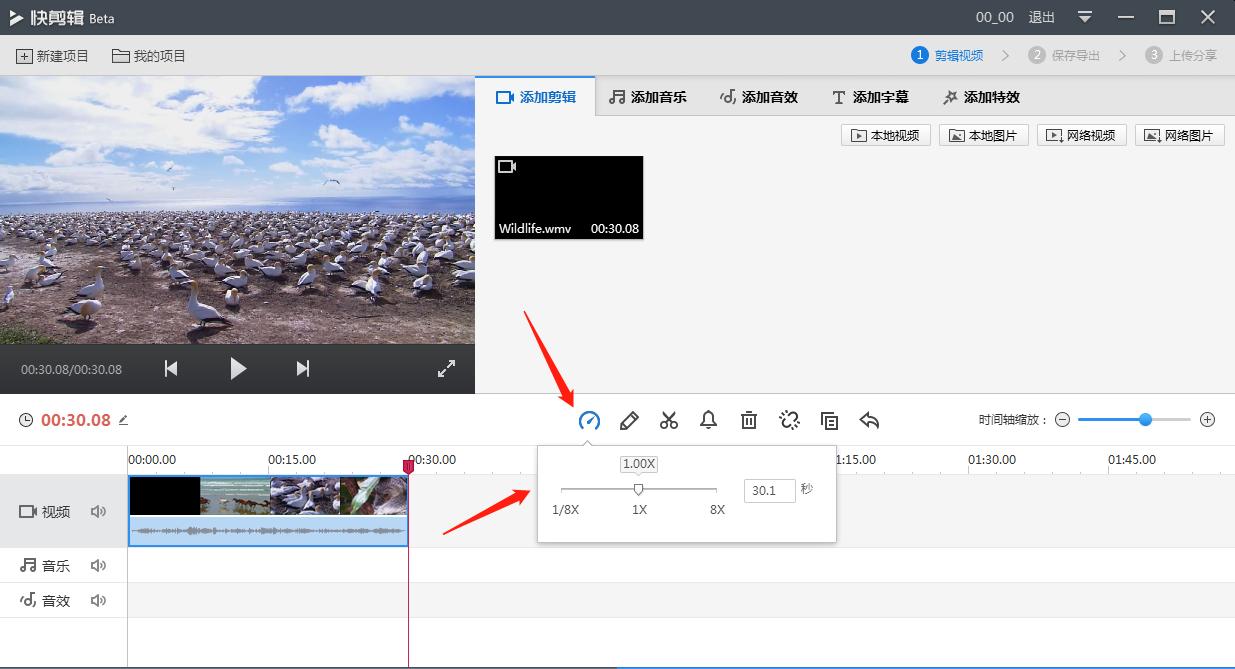Select the video clip on the timeline
This screenshot has height=669, width=1235.
coord(268,511)
